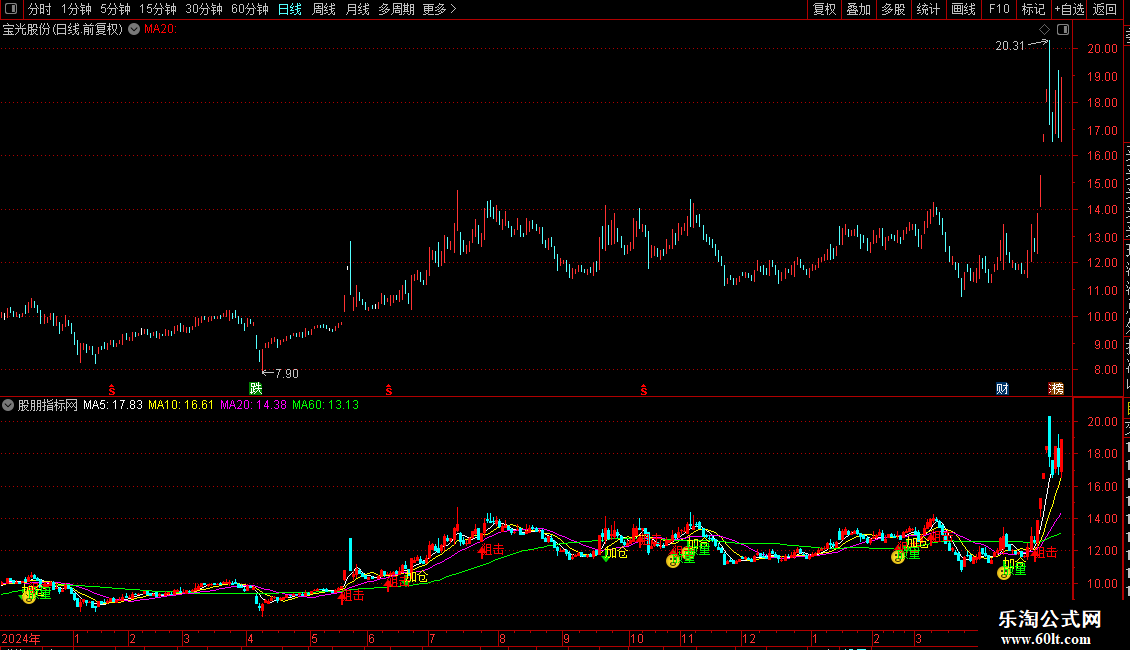Switch to 分时 intraday view
The height and width of the screenshot is (650, 1130).
(x=40, y=9)
